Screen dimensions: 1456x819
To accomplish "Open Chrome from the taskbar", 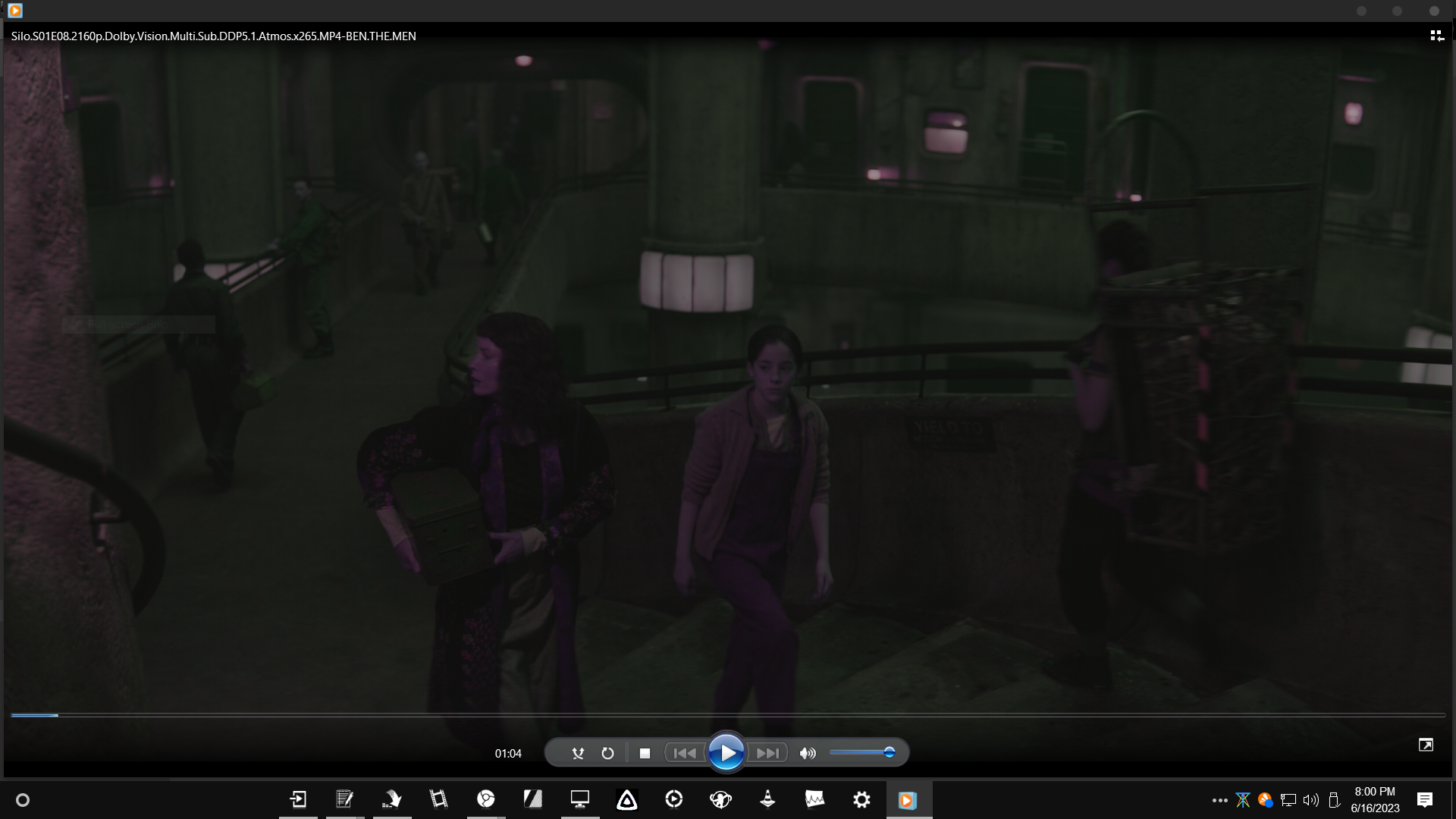I will coord(486,799).
